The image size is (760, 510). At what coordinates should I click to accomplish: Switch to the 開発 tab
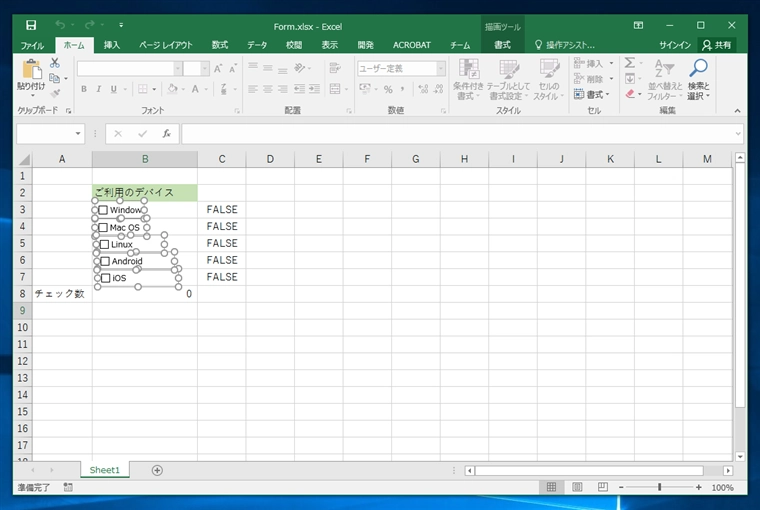coord(365,45)
